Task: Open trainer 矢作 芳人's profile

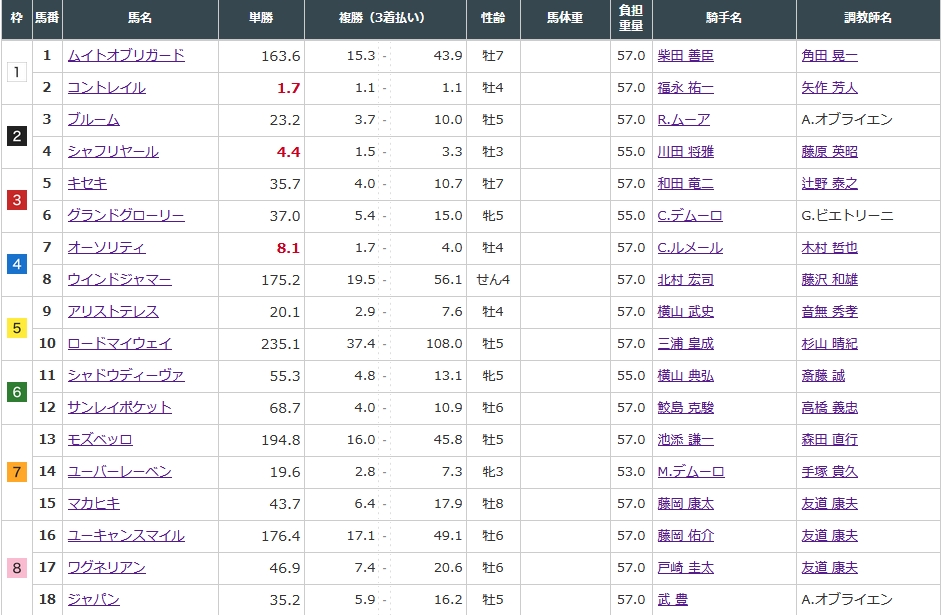Action: [x=829, y=88]
